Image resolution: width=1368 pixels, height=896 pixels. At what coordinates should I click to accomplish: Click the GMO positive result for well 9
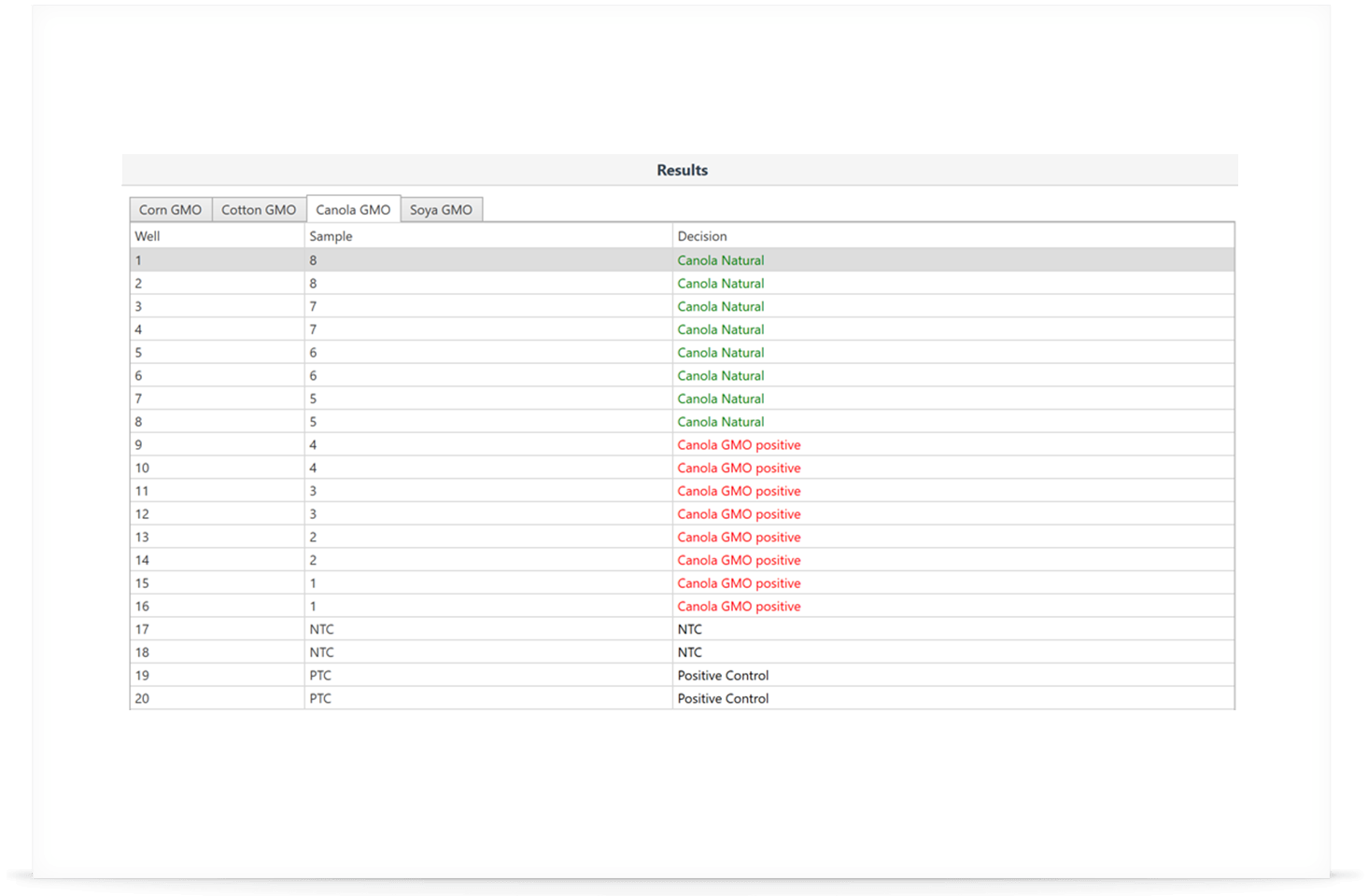click(x=739, y=445)
